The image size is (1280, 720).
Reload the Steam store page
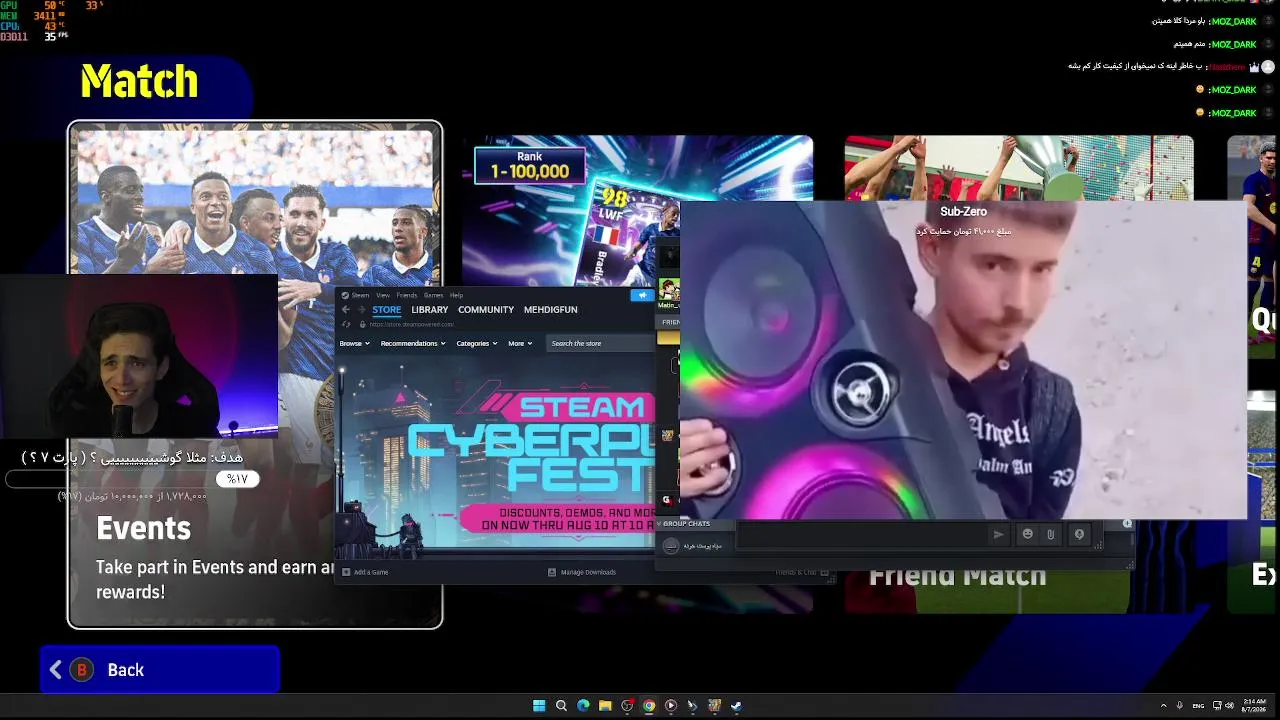click(347, 324)
